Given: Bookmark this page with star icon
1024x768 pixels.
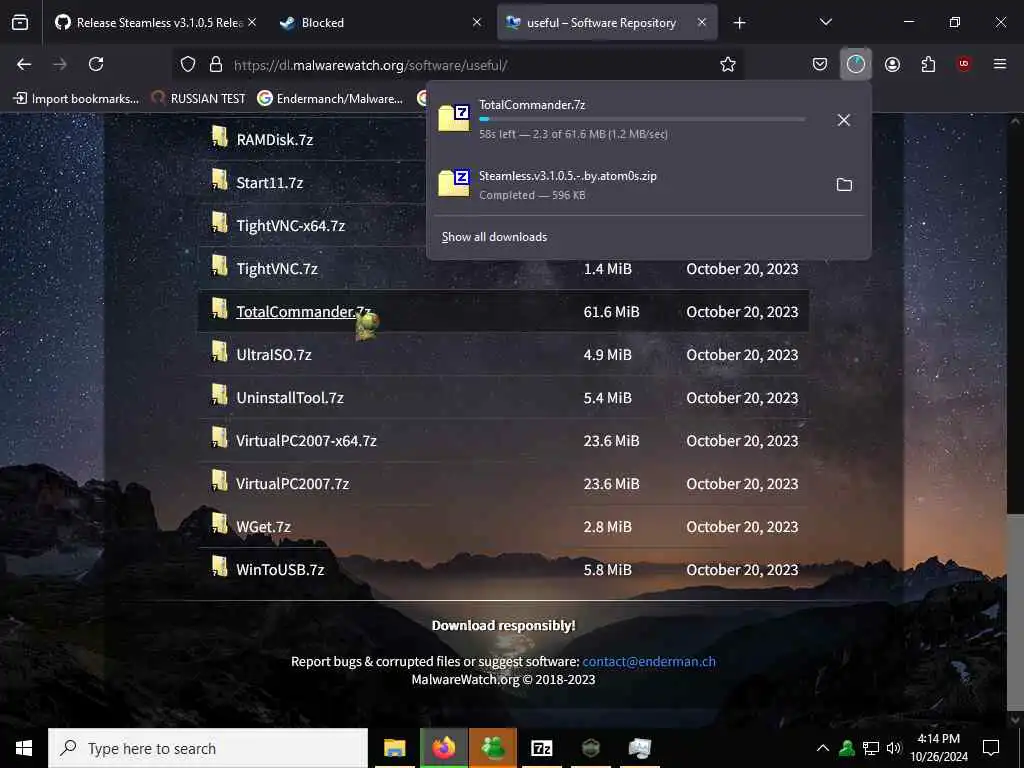Looking at the screenshot, I should tap(728, 64).
